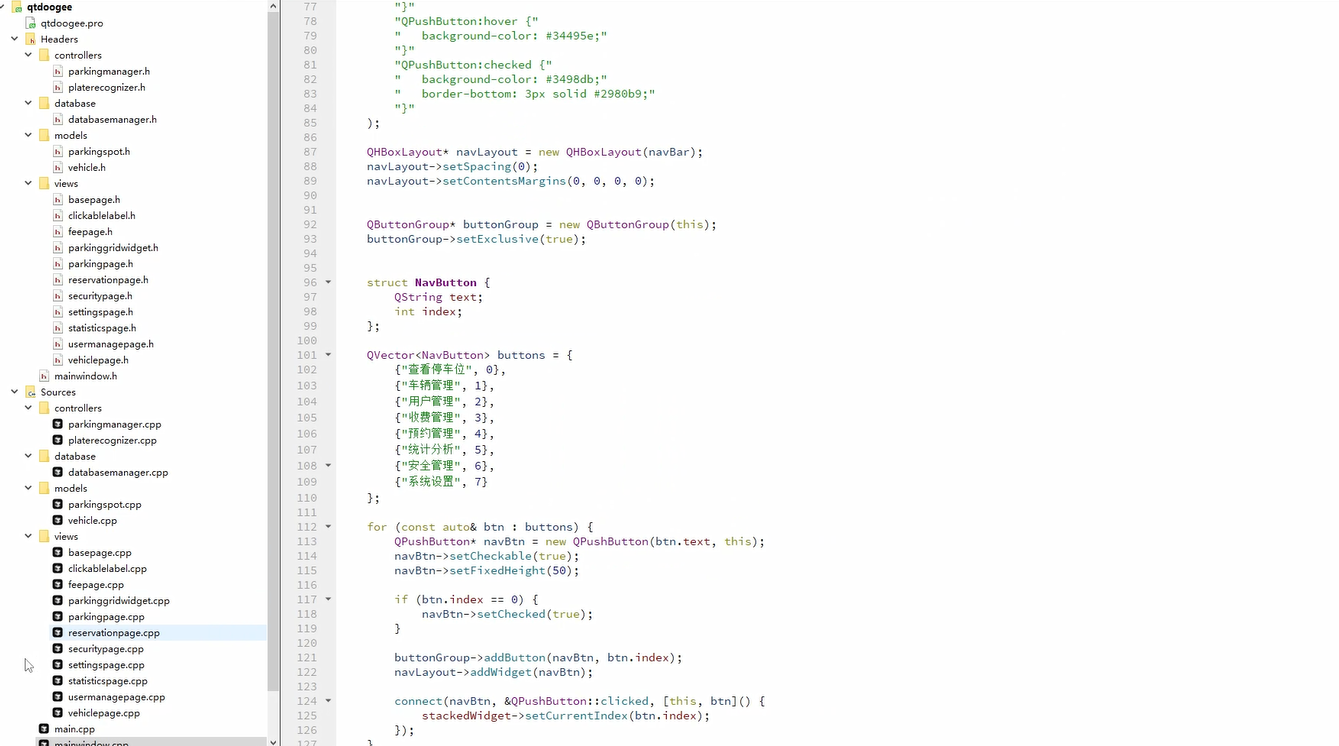Fold the struct NavButton code block
The width and height of the screenshot is (1339, 746).
coord(328,283)
